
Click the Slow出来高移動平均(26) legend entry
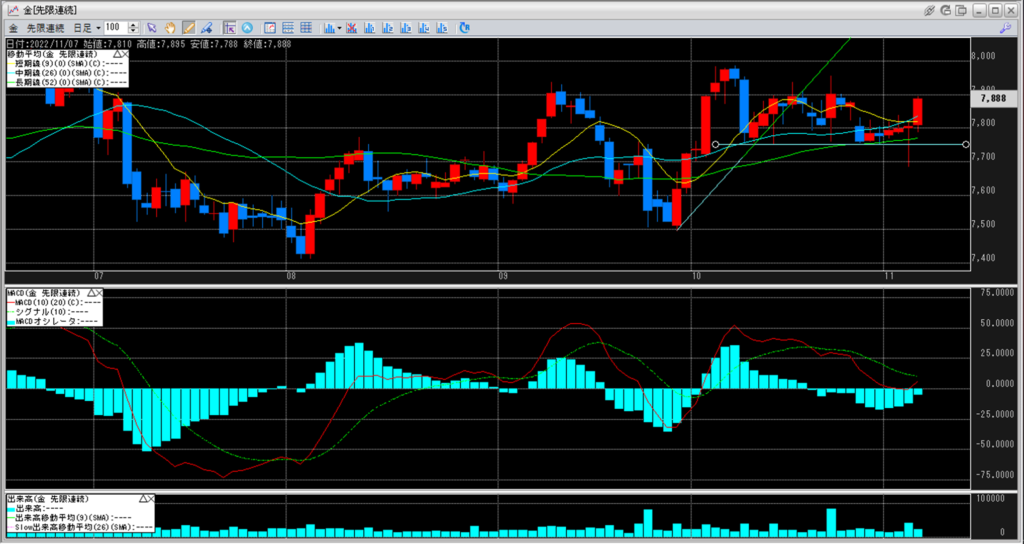coord(80,526)
